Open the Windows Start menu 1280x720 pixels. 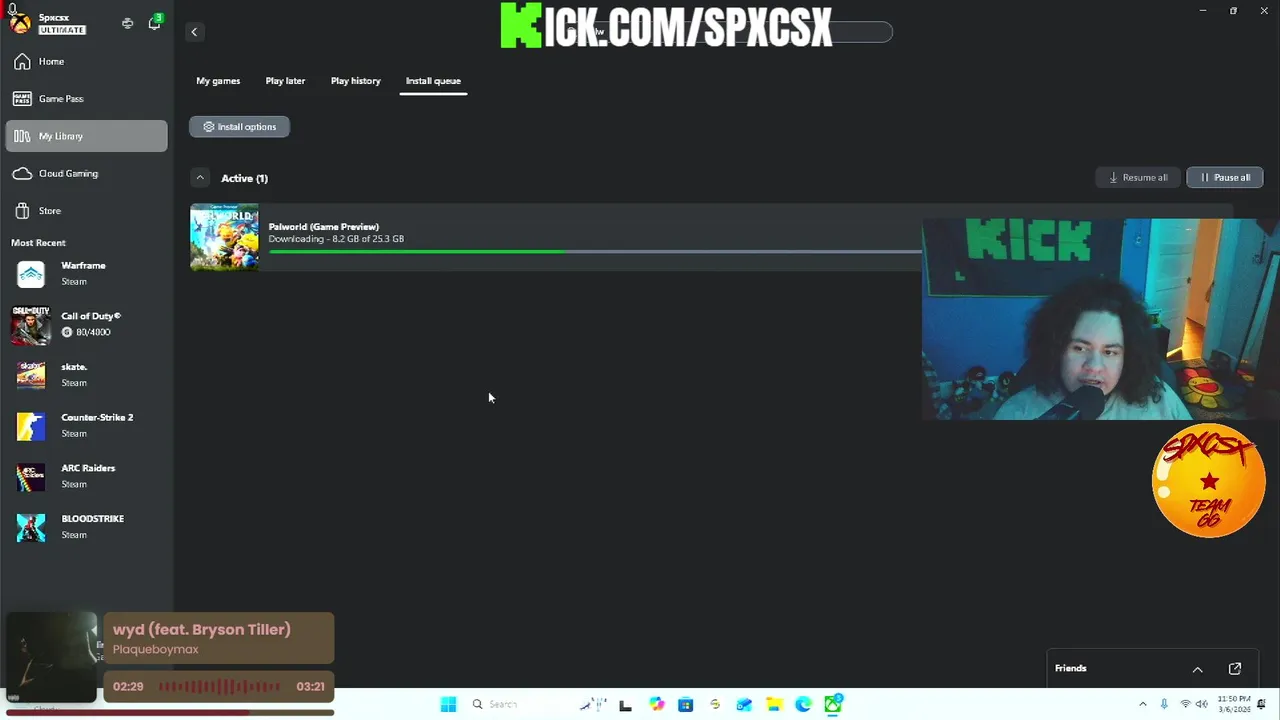point(448,705)
